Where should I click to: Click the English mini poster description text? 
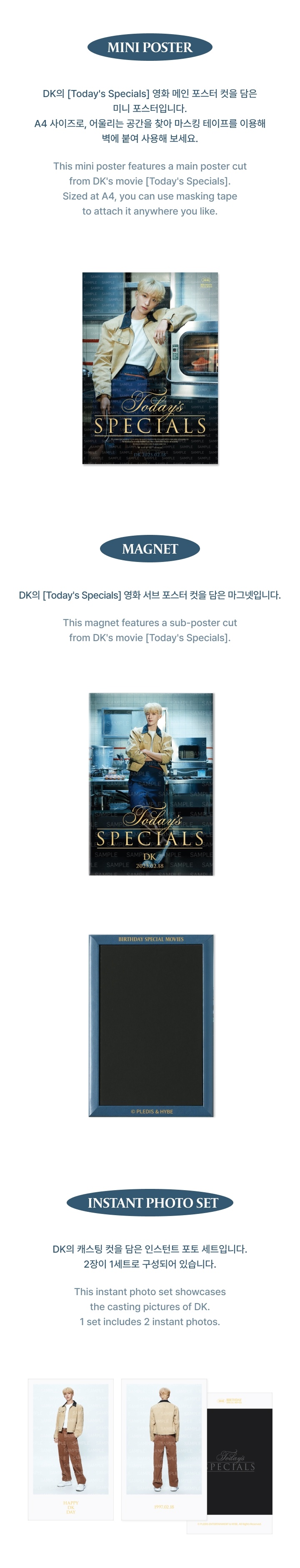[x=150, y=189]
